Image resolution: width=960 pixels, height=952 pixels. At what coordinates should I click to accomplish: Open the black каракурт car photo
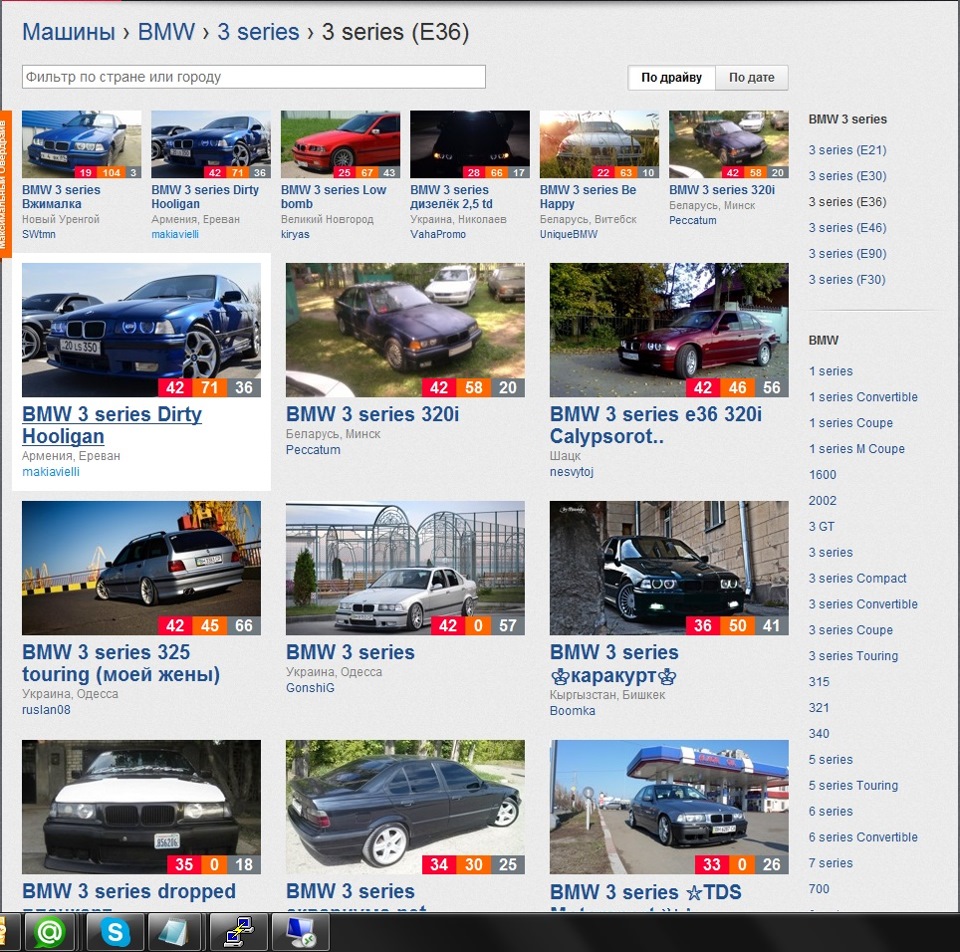point(669,568)
